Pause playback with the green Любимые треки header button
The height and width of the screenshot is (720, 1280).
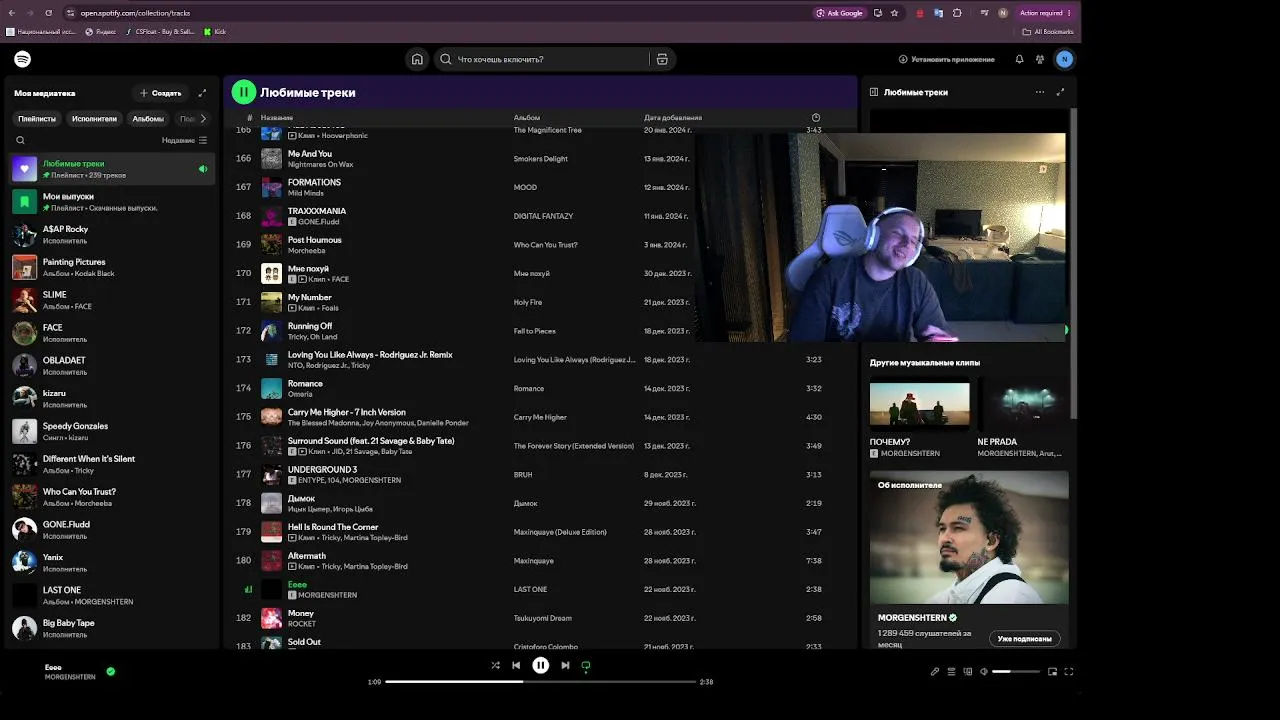pos(243,92)
